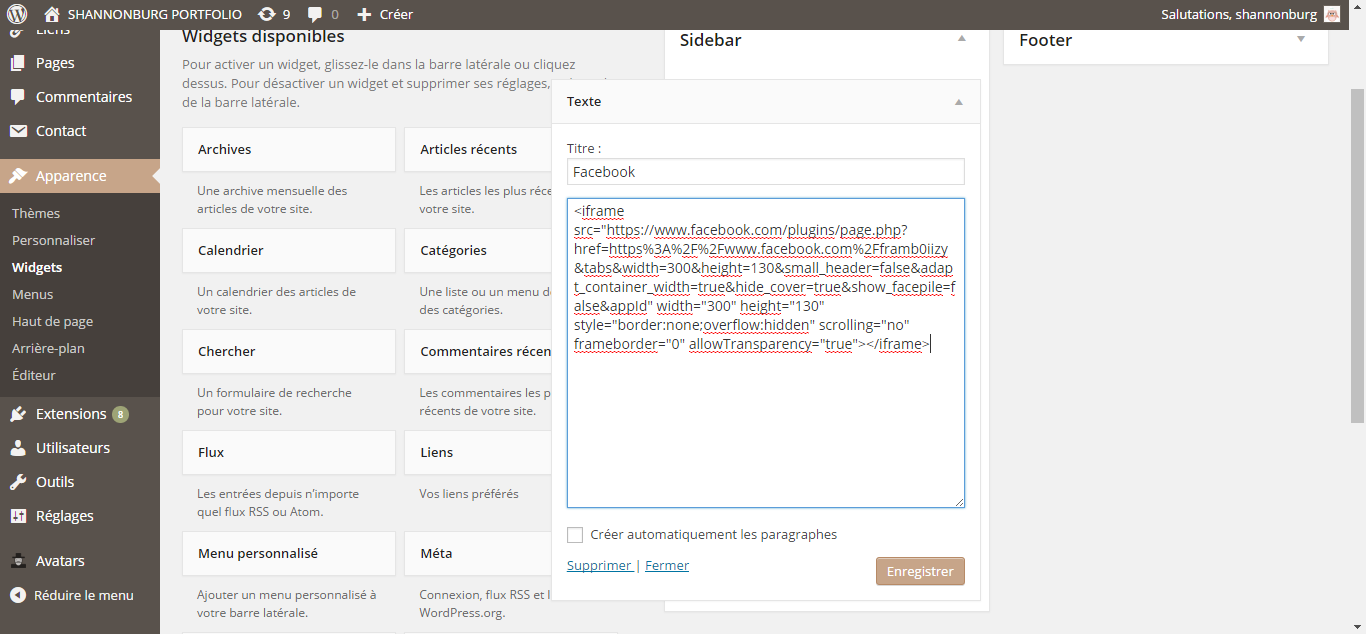Click inside the iframe code textarea

[766, 353]
